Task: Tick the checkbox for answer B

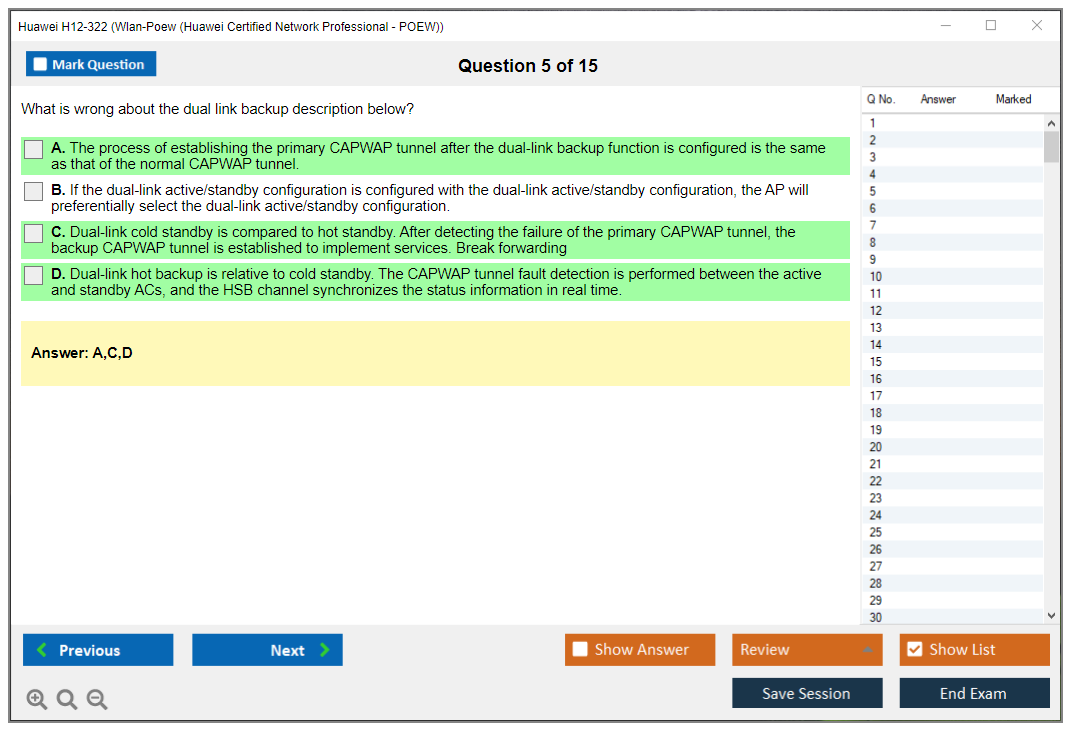Action: pos(34,191)
